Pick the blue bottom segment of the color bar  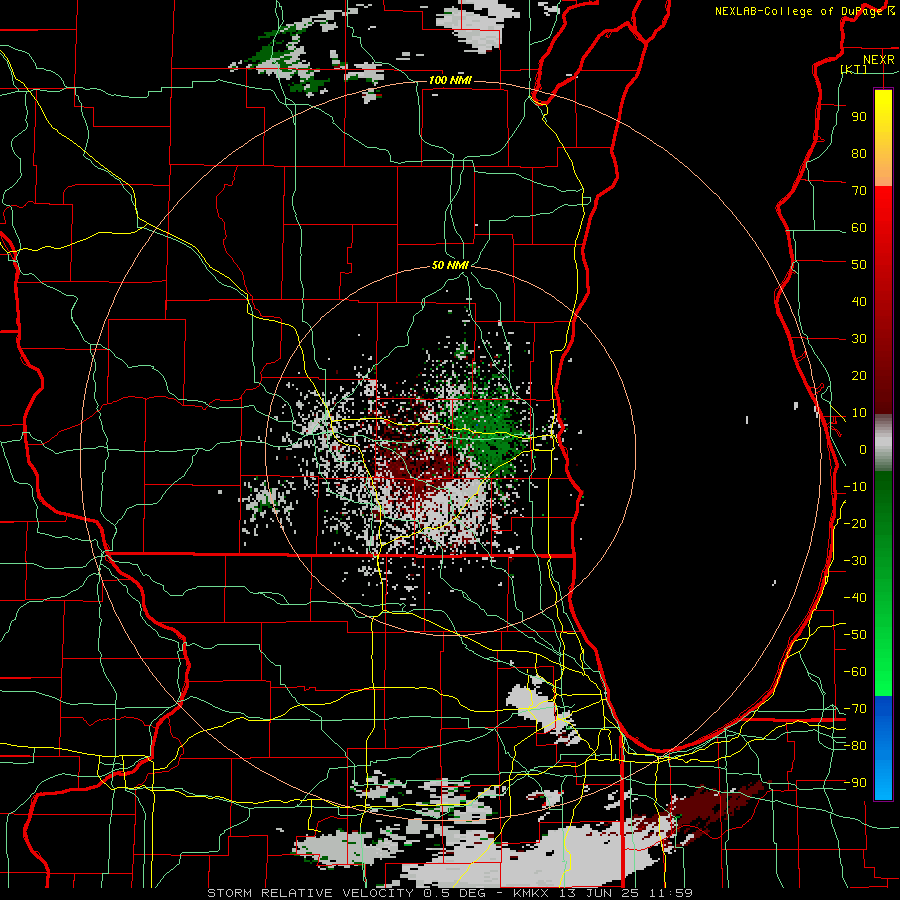click(x=883, y=748)
